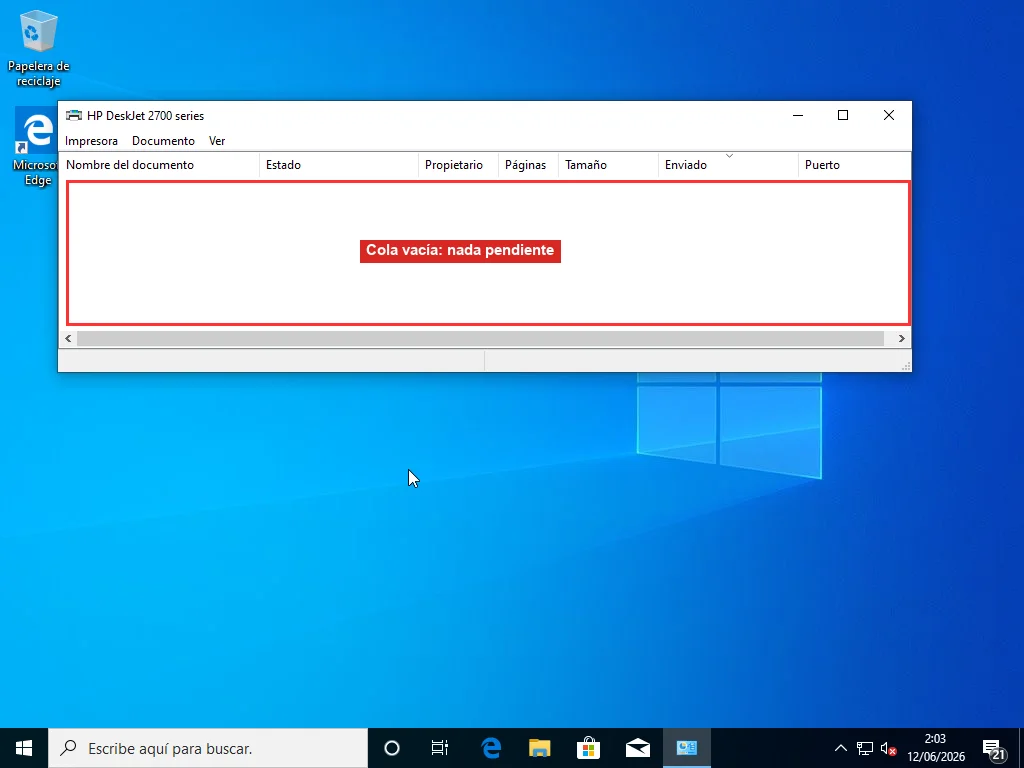Sort by Estado column header
This screenshot has height=768, width=1024.
[x=339, y=165]
